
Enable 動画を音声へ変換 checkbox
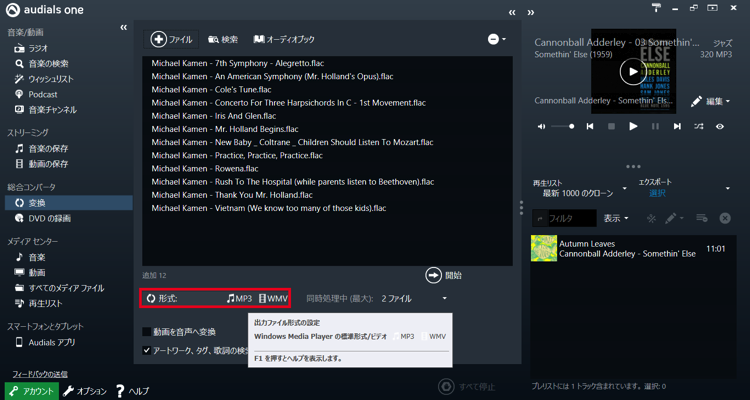[x=147, y=332]
